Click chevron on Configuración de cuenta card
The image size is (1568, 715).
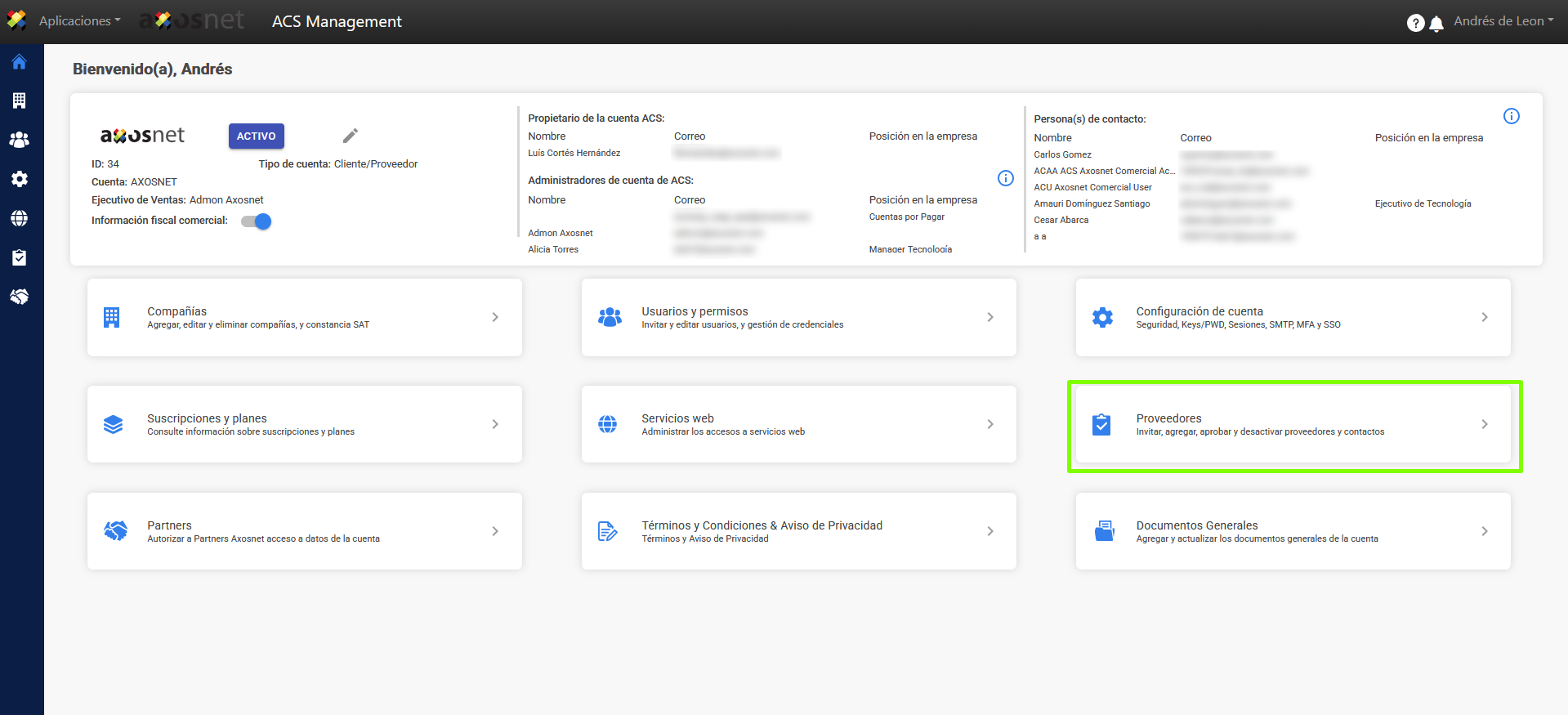coord(1485,317)
